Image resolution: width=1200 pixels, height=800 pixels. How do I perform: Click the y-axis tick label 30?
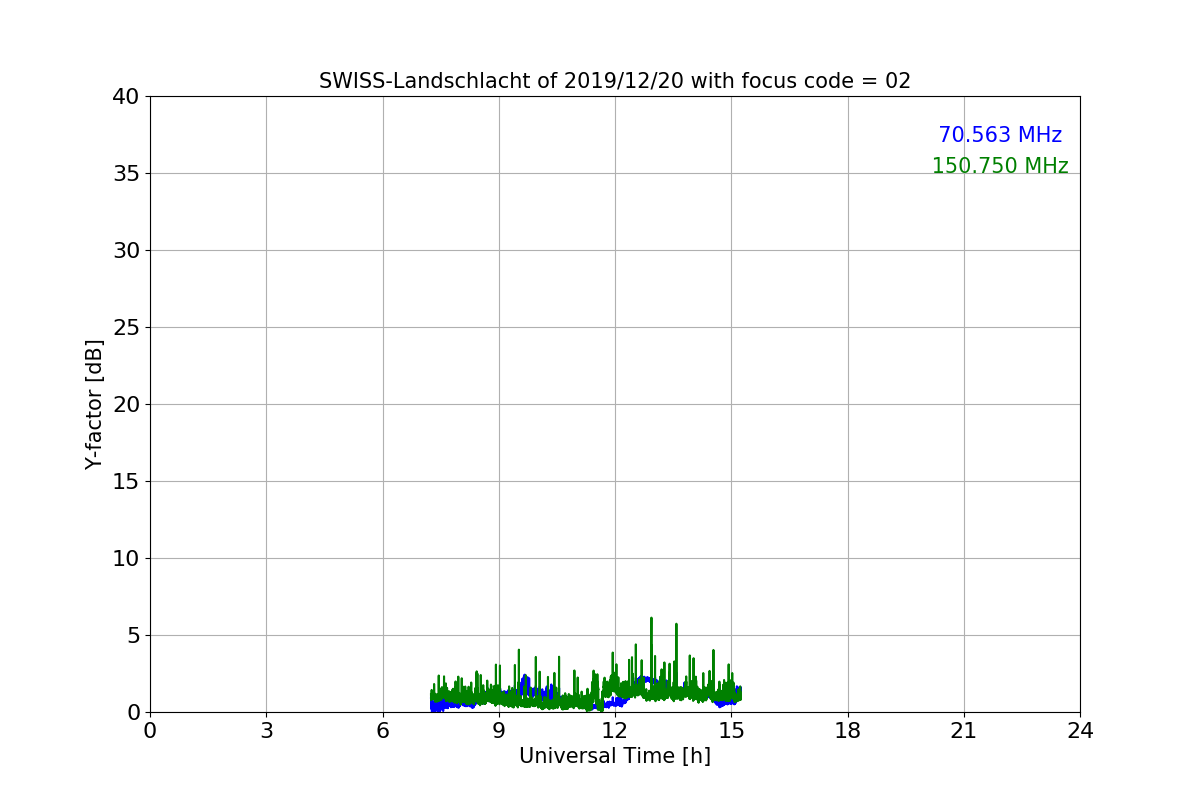pos(125,251)
